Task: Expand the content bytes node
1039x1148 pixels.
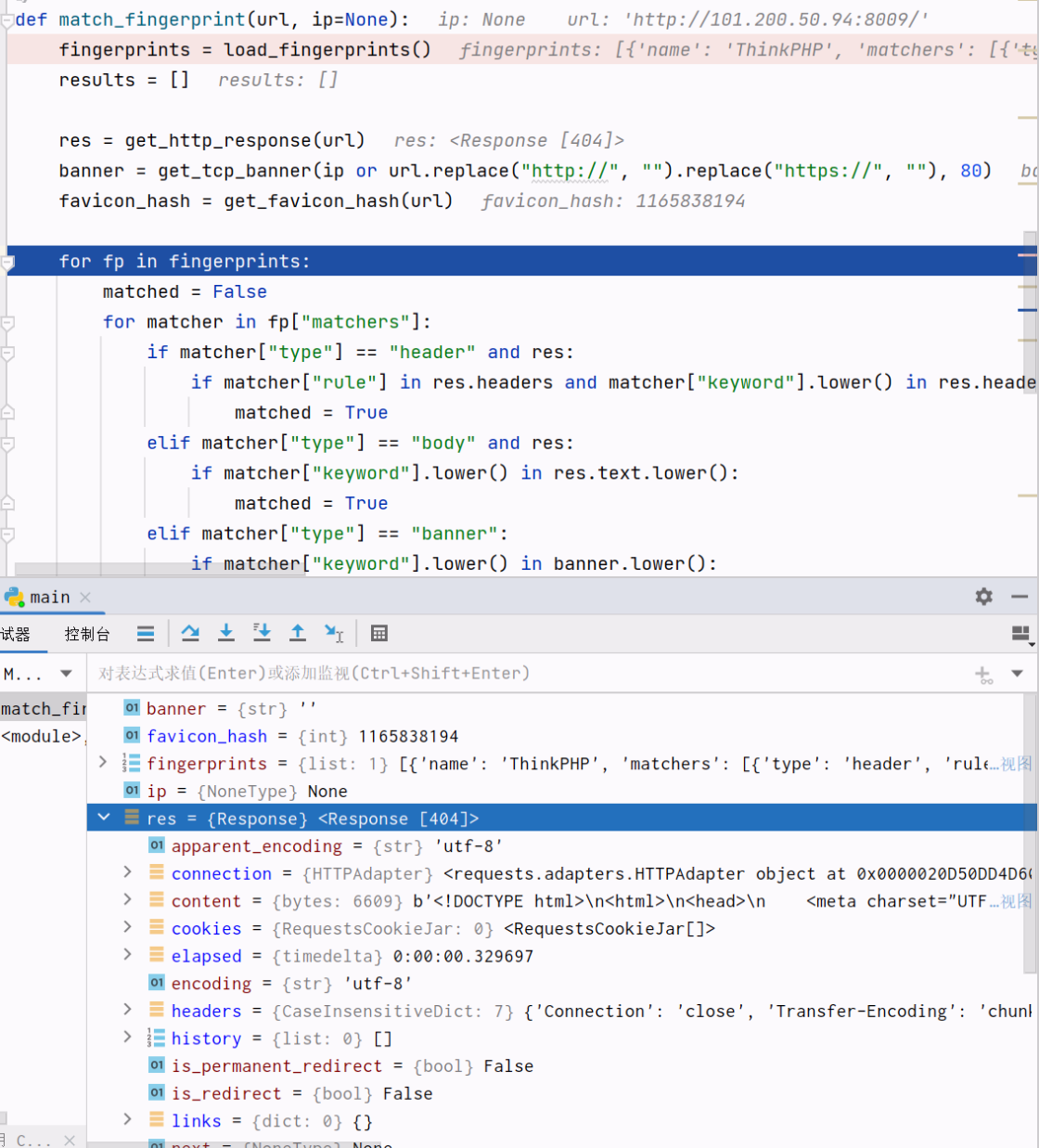Action: 128,900
